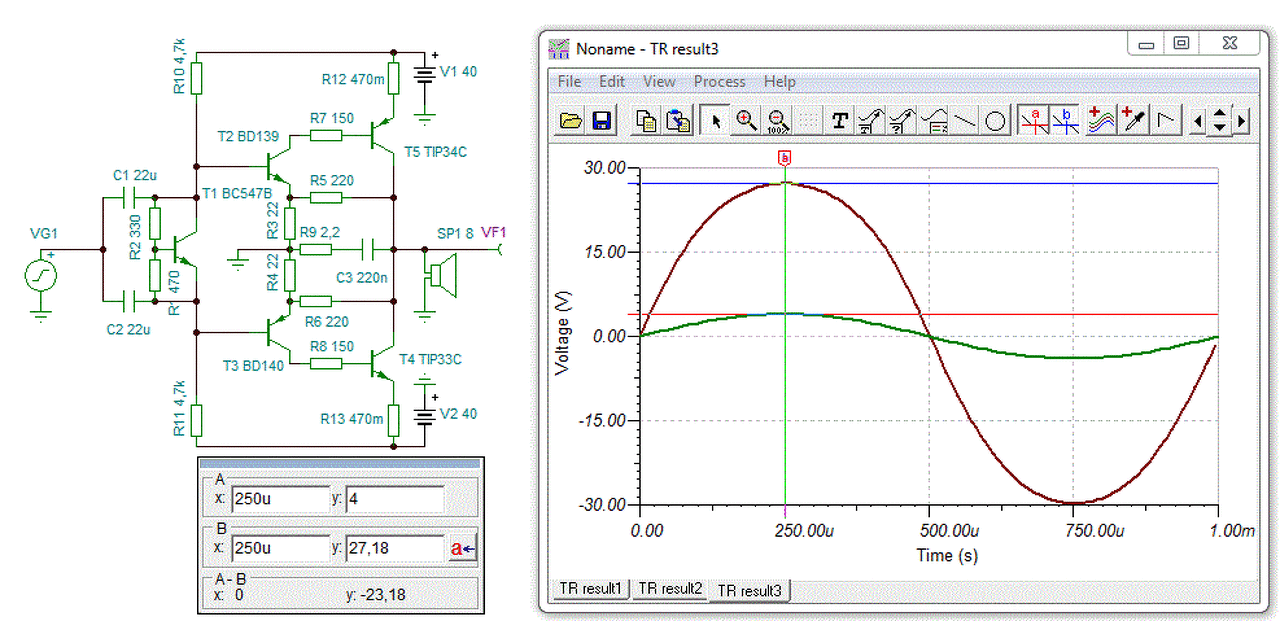Click the Save diskette icon
The height and width of the screenshot is (621, 1280).
(602, 121)
